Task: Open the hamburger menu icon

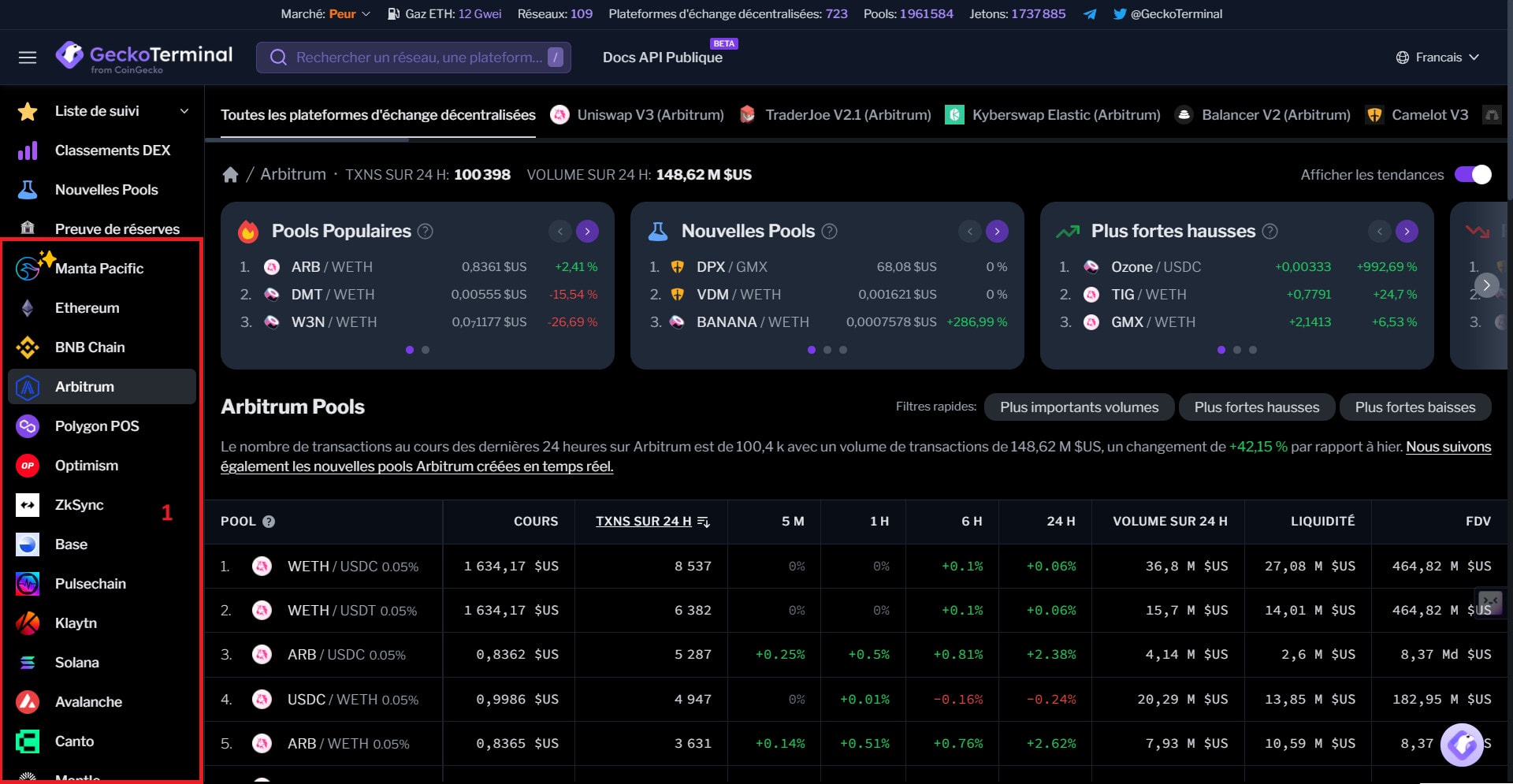Action: point(28,58)
